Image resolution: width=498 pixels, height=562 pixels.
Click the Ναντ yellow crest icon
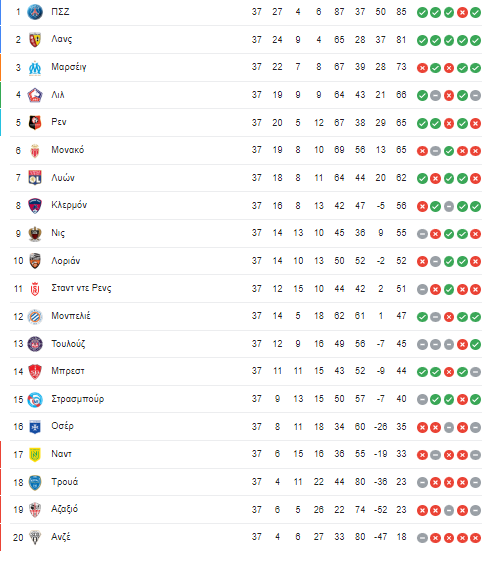(x=35, y=454)
